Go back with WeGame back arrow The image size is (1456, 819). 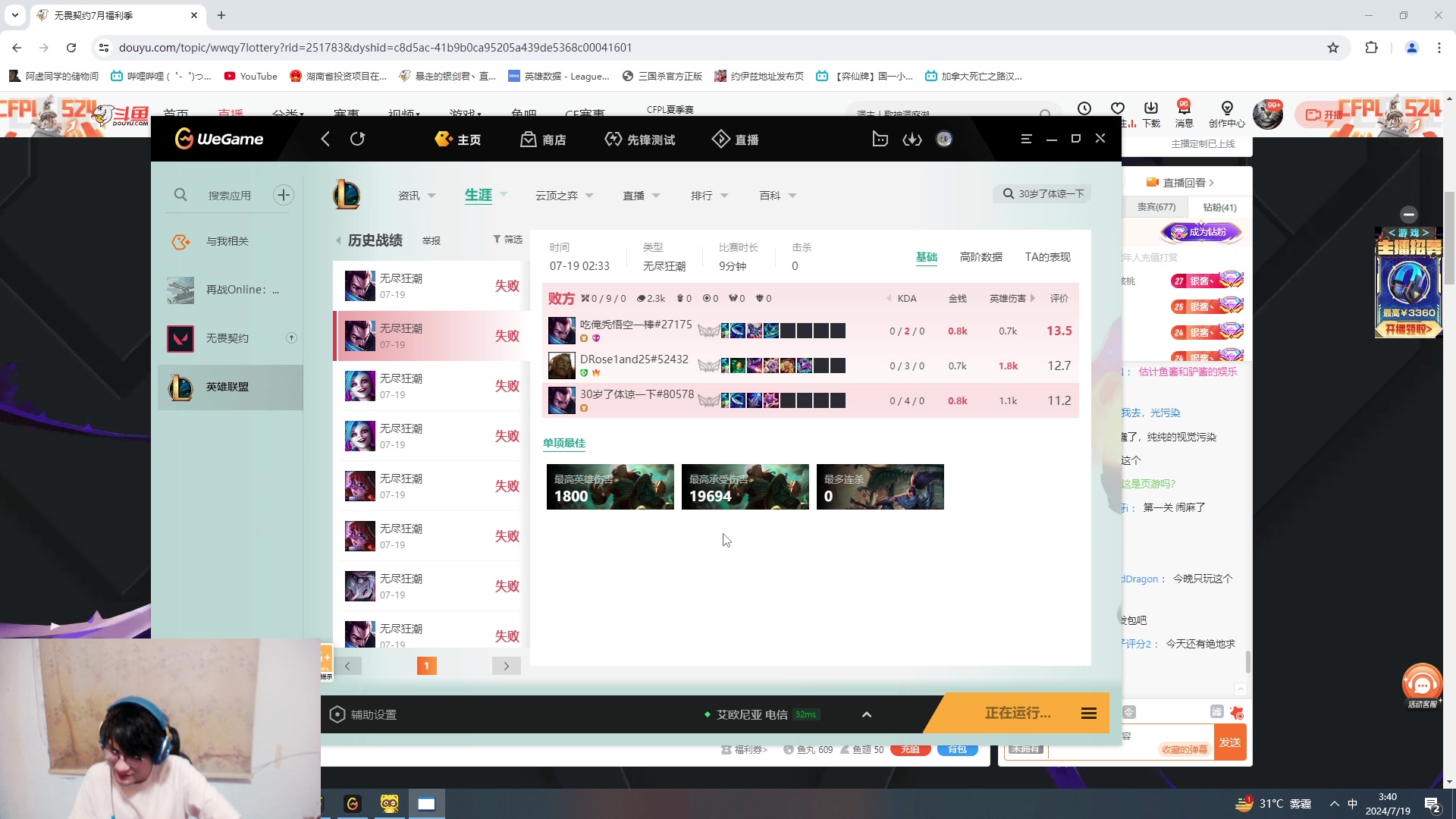click(325, 139)
